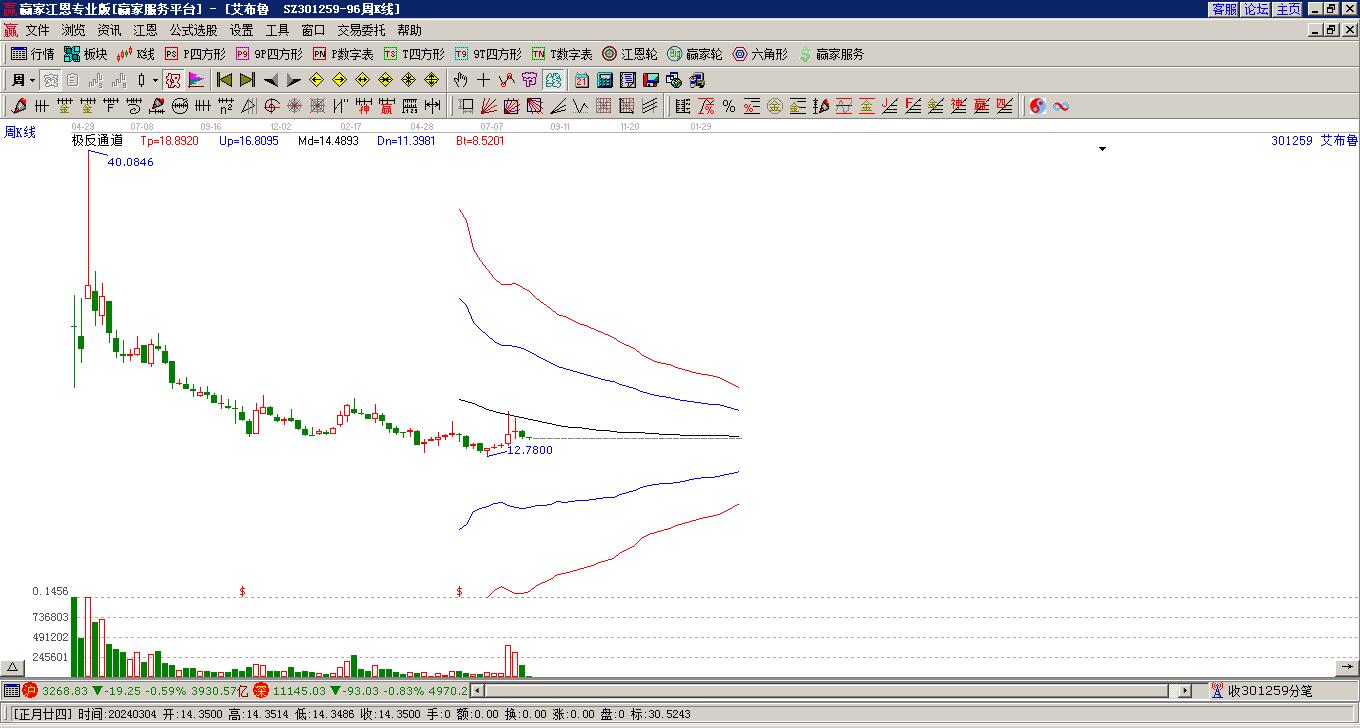The width and height of the screenshot is (1360, 728).
Task: Step forward with the black right arrow
Action: coord(293,80)
